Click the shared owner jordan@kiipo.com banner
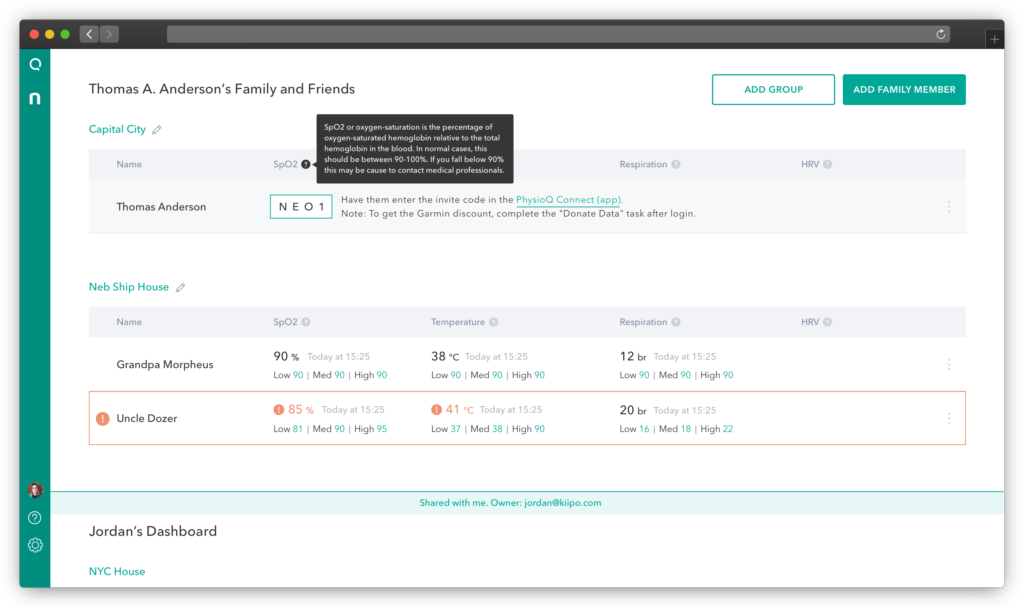 (527, 503)
